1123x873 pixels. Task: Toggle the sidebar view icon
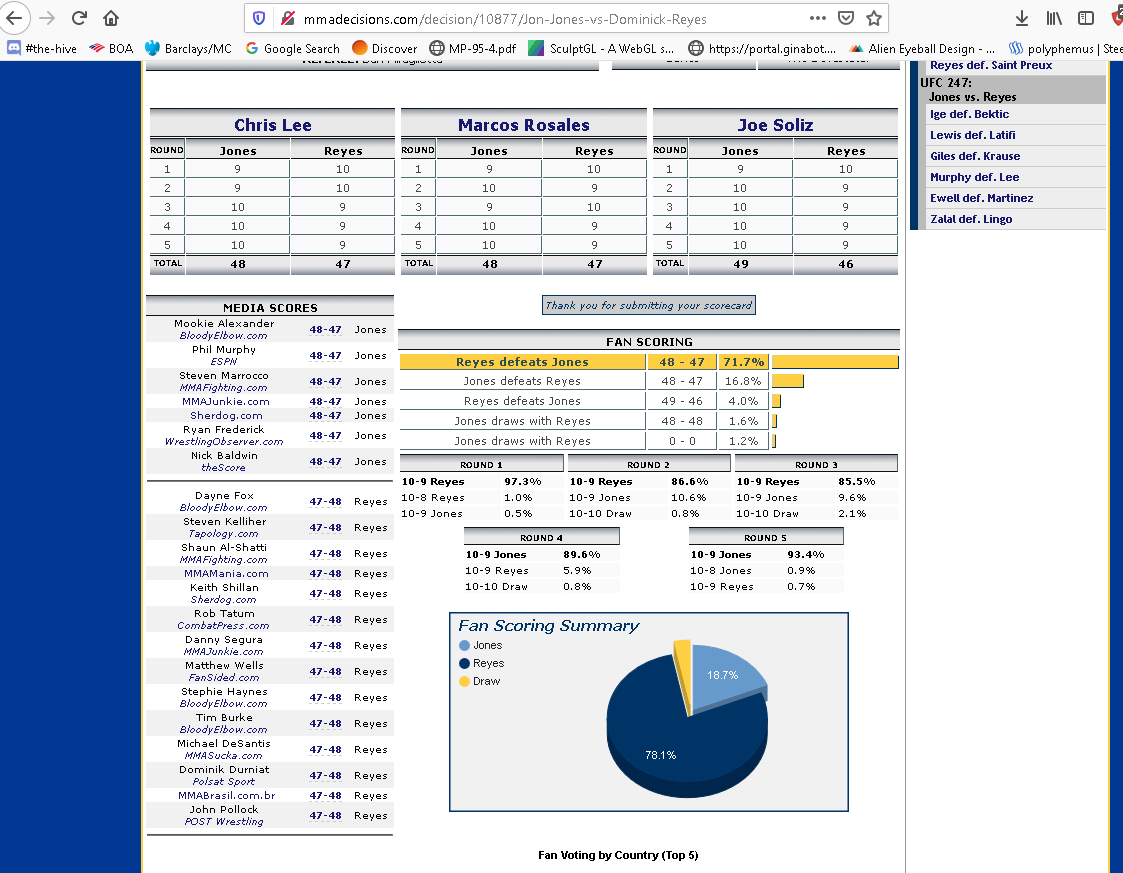1086,19
